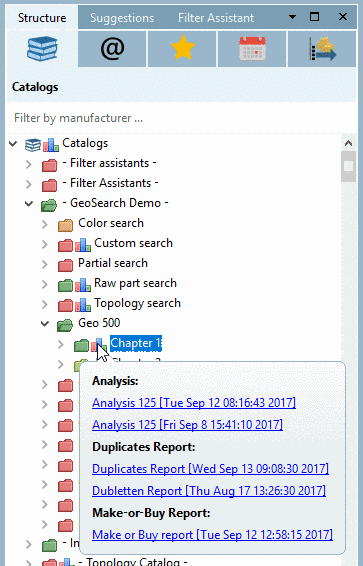
Task: Switch to the Structure tab
Action: [42, 18]
